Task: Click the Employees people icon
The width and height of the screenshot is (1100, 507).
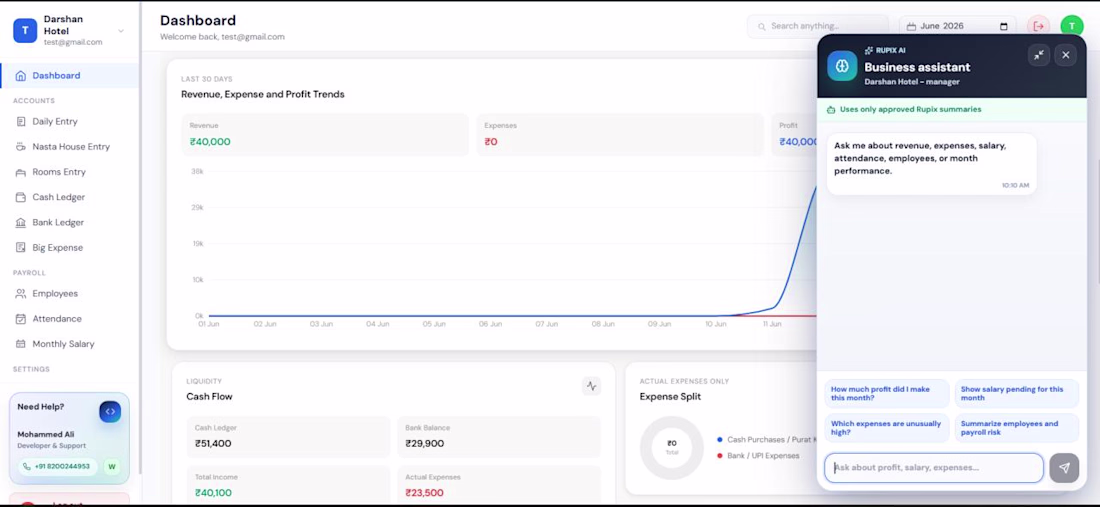Action: 20,294
